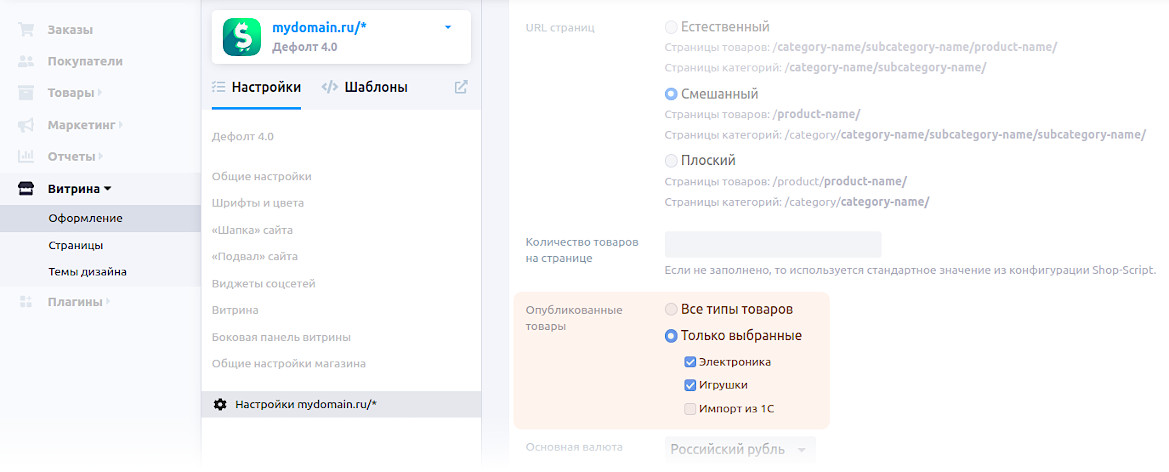Click the Количество товаров на странице field

(772, 245)
